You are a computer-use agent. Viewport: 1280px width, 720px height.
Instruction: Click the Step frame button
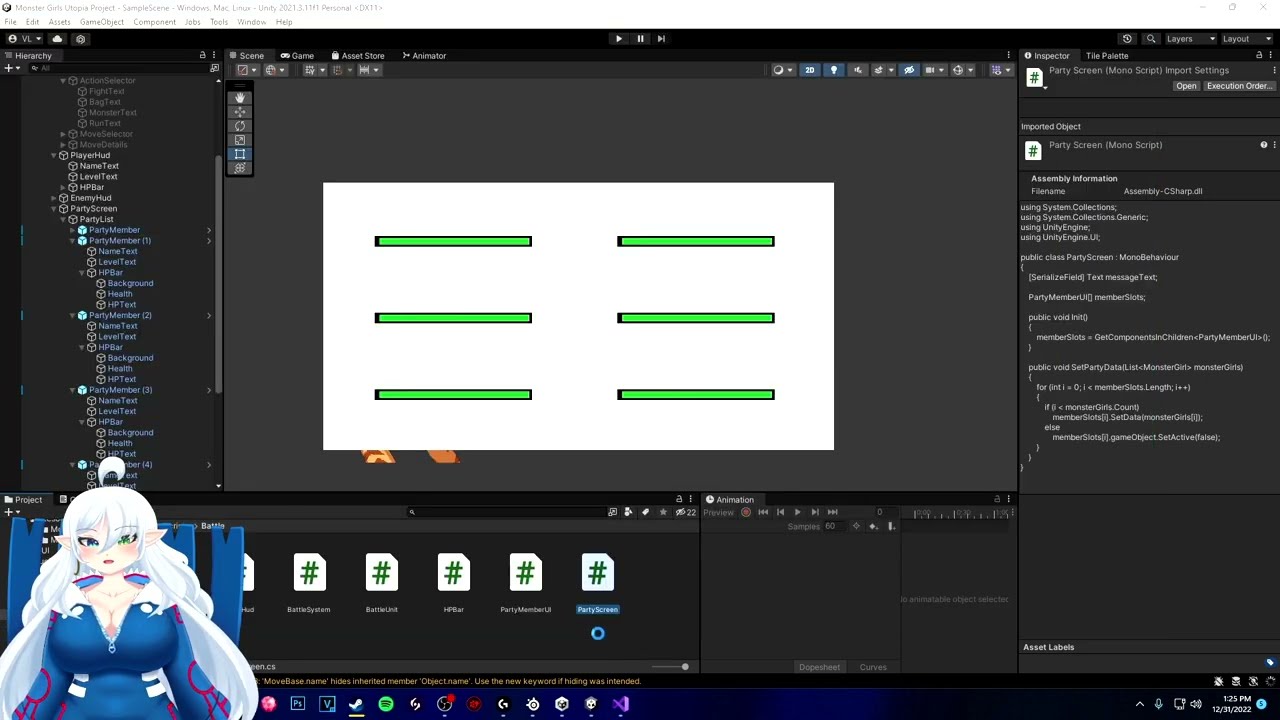coord(661,39)
